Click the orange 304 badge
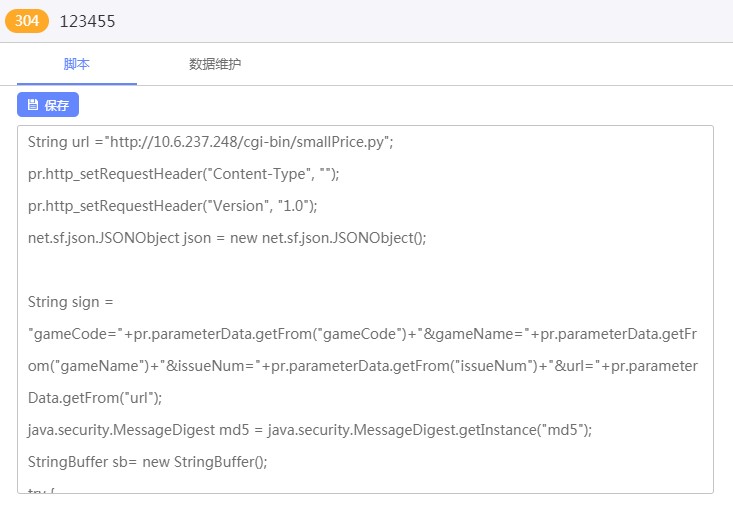This screenshot has height=526, width=733. [x=27, y=21]
